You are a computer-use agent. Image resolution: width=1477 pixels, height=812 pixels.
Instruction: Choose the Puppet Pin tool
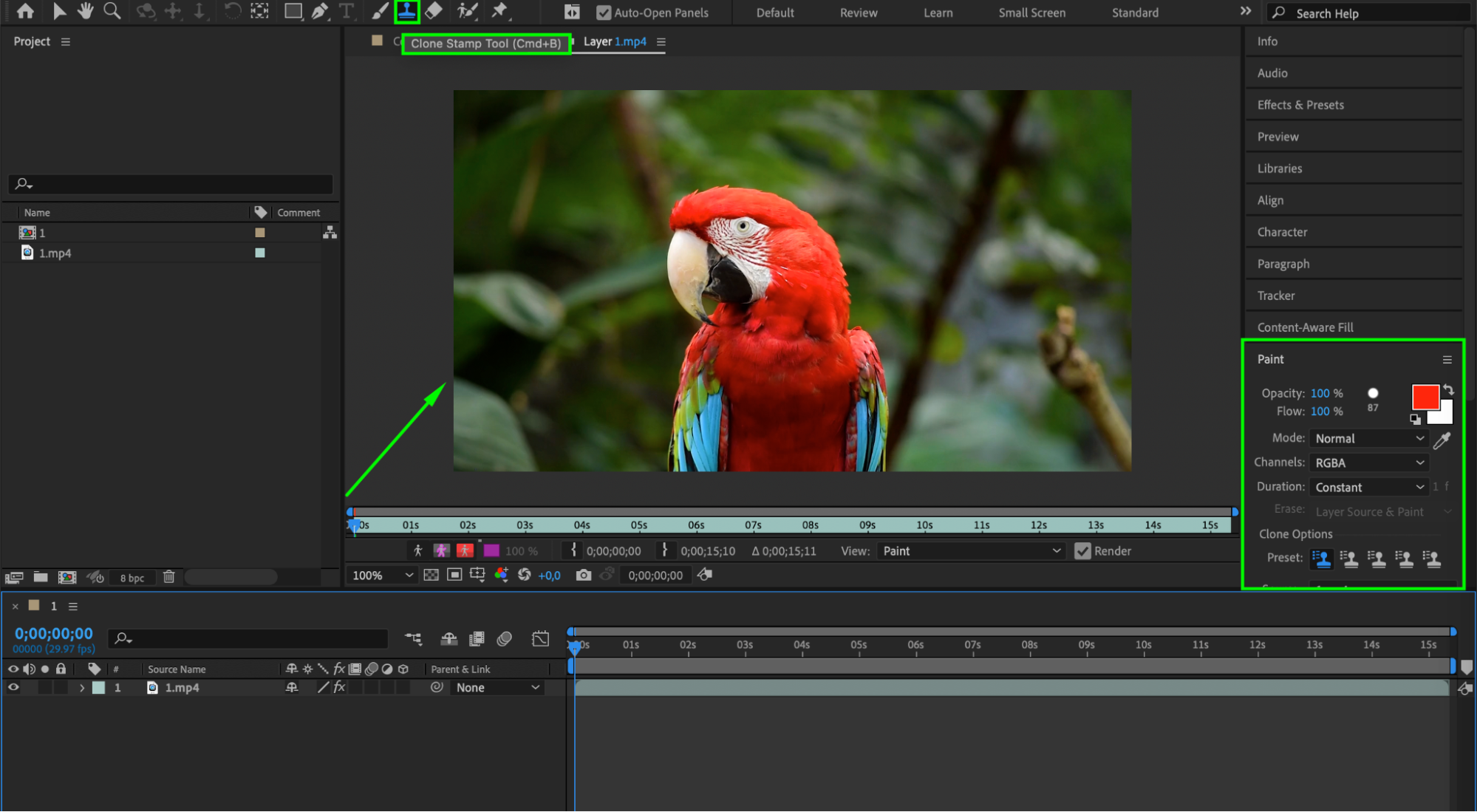pos(500,11)
